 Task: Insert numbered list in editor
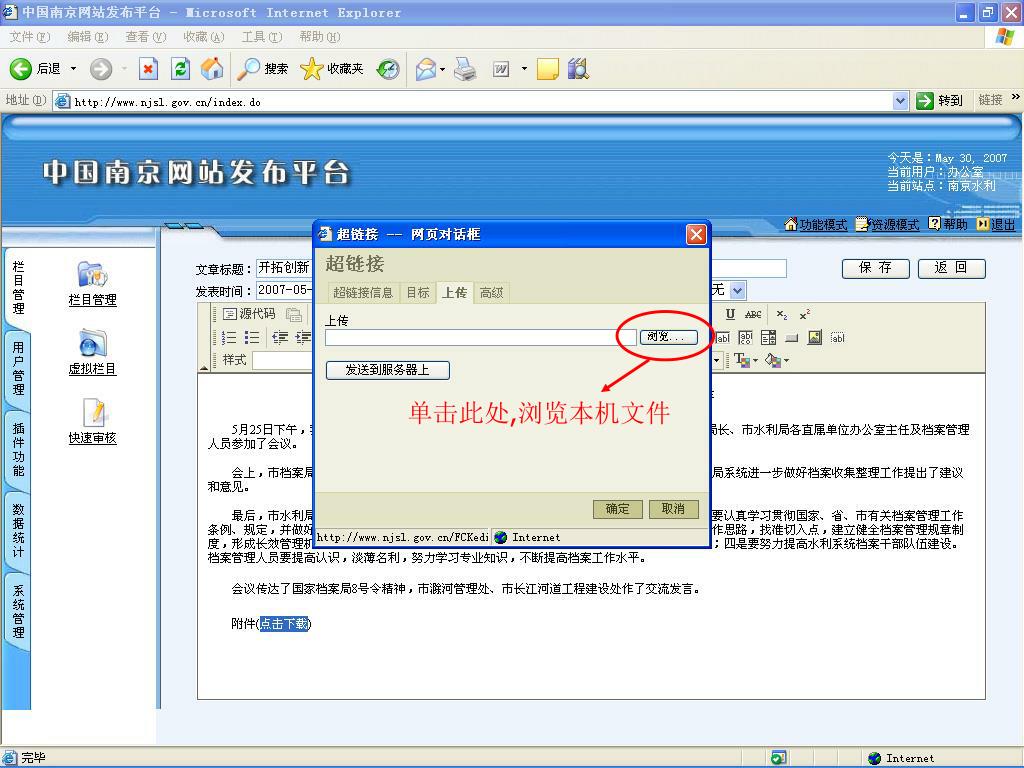(x=229, y=338)
